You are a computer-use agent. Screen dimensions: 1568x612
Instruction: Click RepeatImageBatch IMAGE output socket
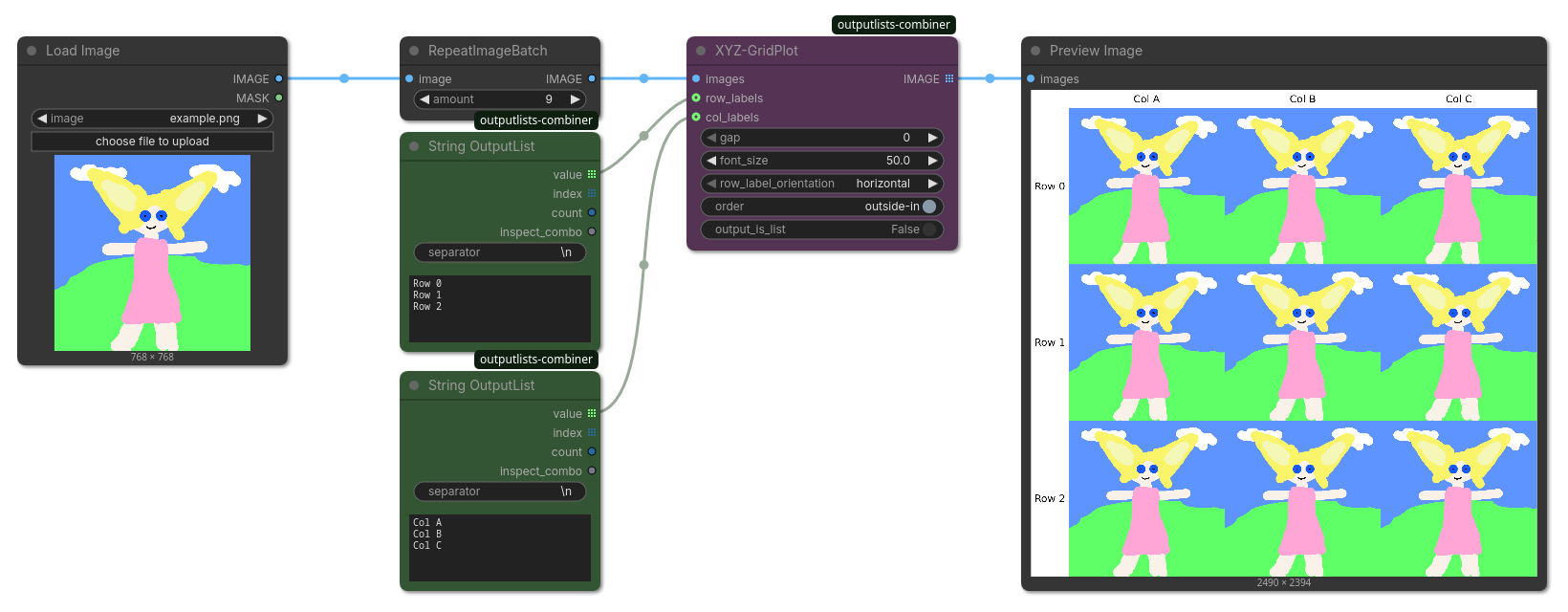click(592, 78)
